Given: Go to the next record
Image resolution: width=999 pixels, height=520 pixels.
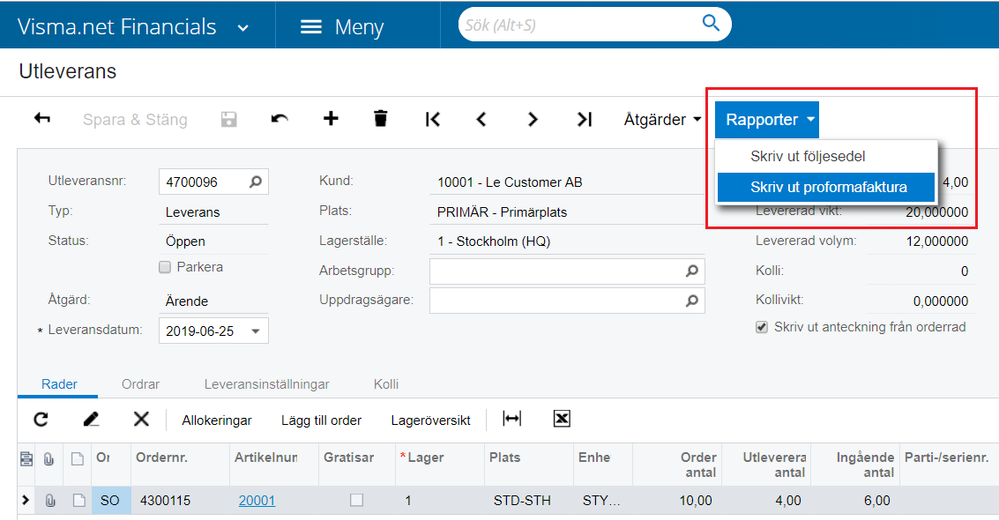Looking at the screenshot, I should 533,119.
